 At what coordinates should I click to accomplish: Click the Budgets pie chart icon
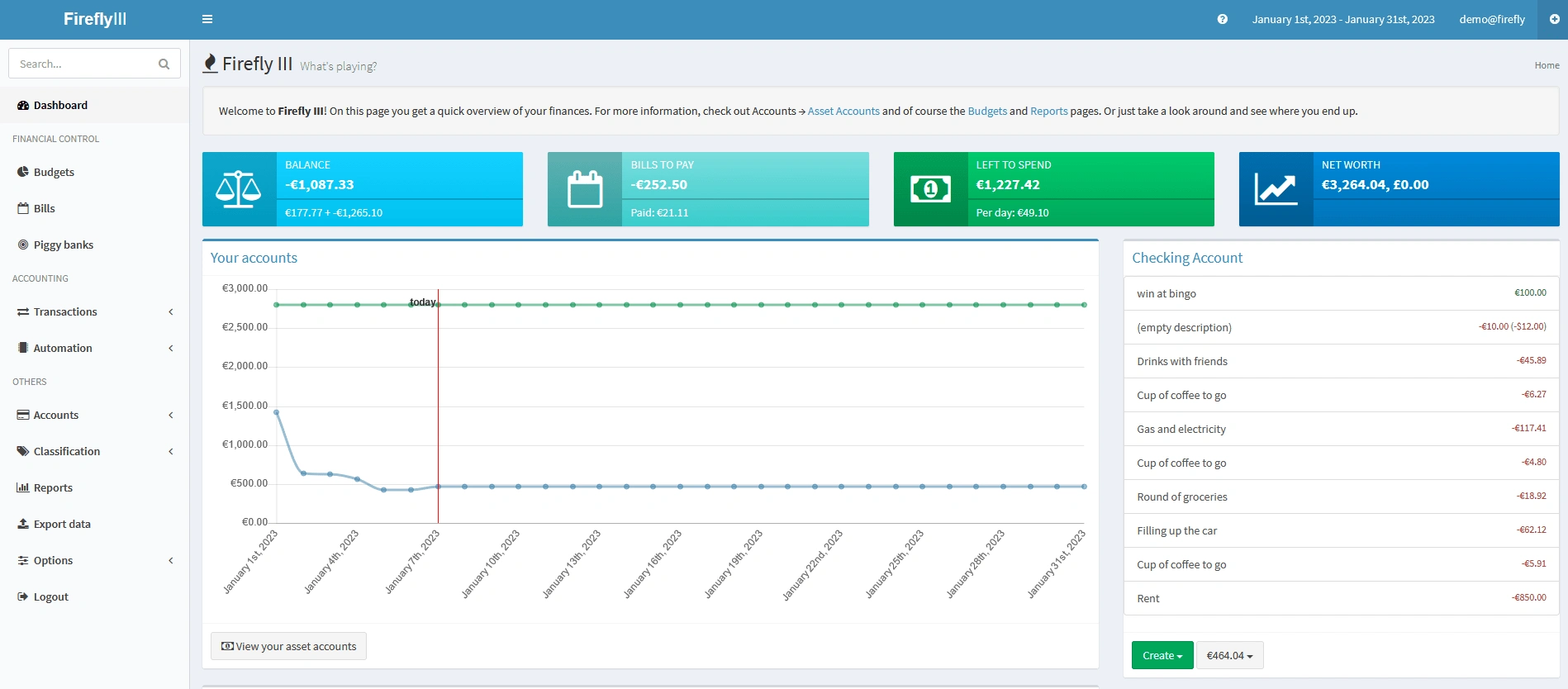click(x=23, y=172)
